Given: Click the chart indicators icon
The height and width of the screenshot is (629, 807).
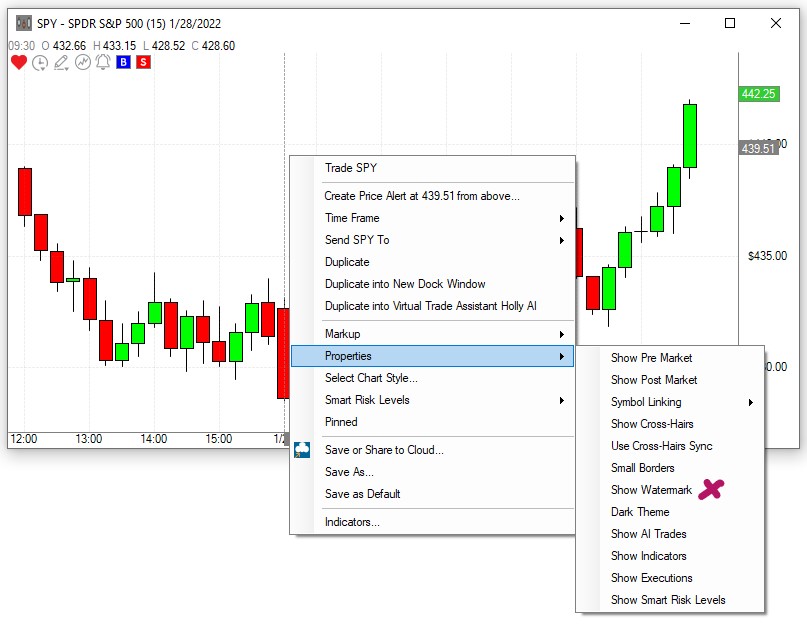Looking at the screenshot, I should point(82,62).
